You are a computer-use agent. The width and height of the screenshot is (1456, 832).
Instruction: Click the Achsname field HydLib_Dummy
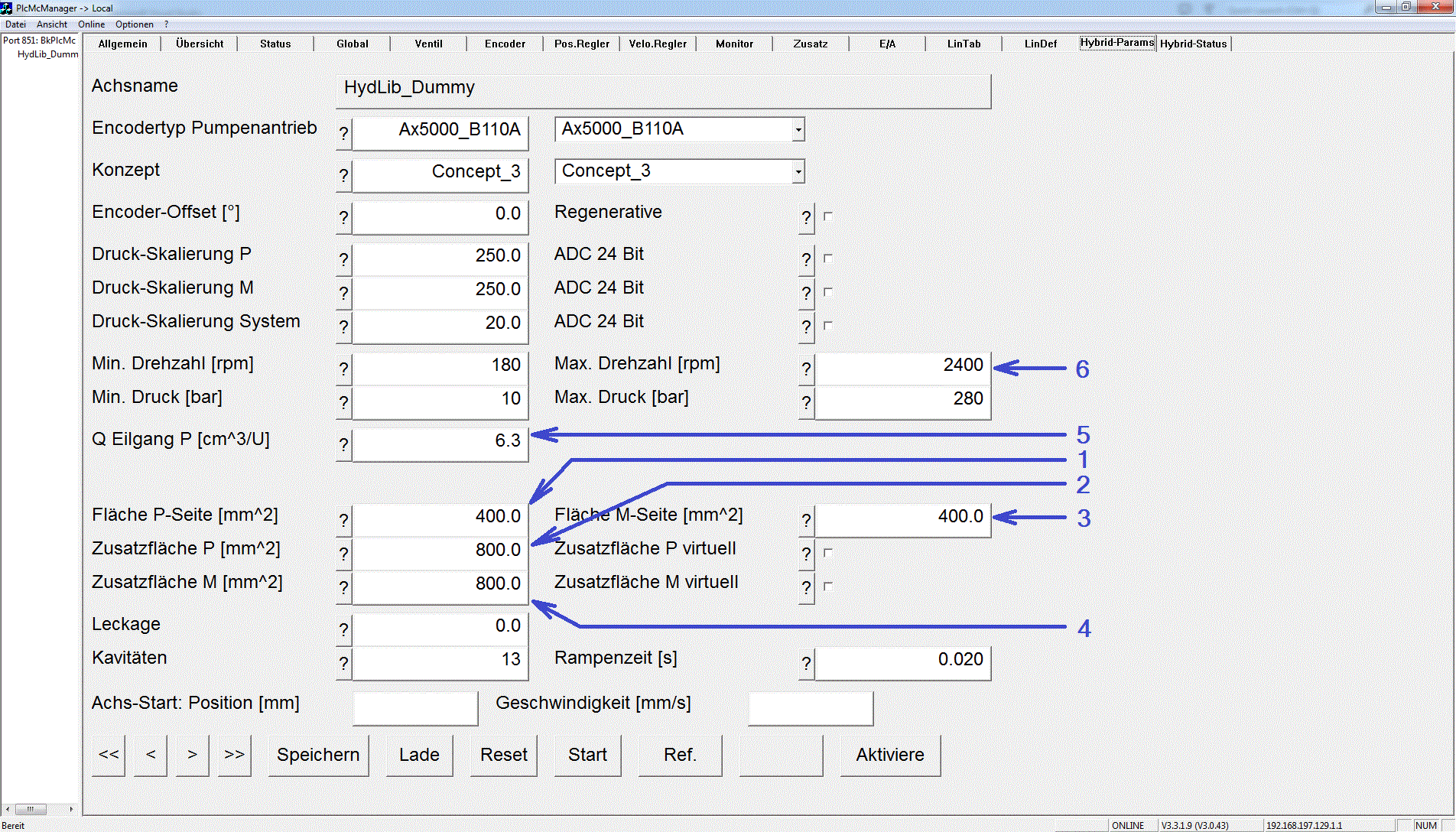click(x=663, y=91)
